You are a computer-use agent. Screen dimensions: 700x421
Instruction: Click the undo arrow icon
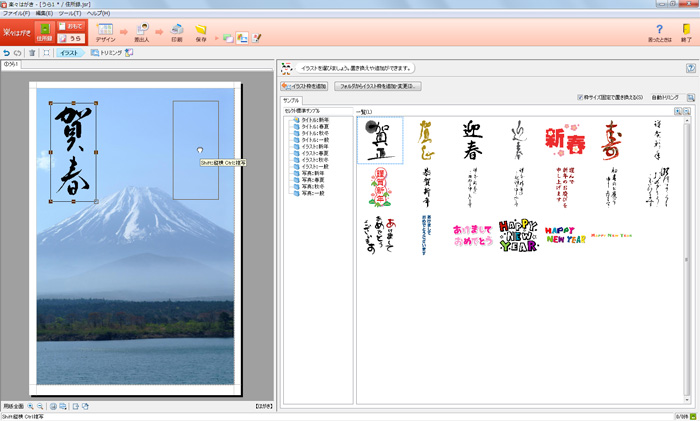8,52
